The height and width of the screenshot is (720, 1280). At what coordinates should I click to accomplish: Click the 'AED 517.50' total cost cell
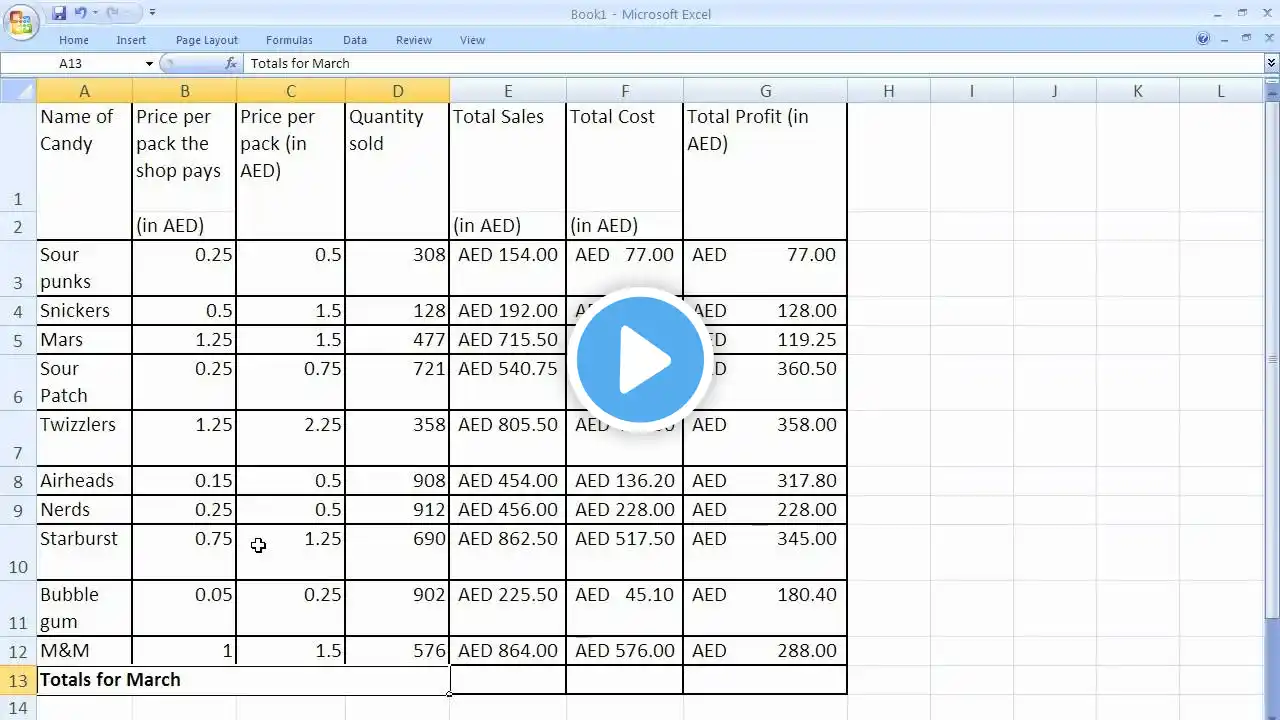click(625, 552)
